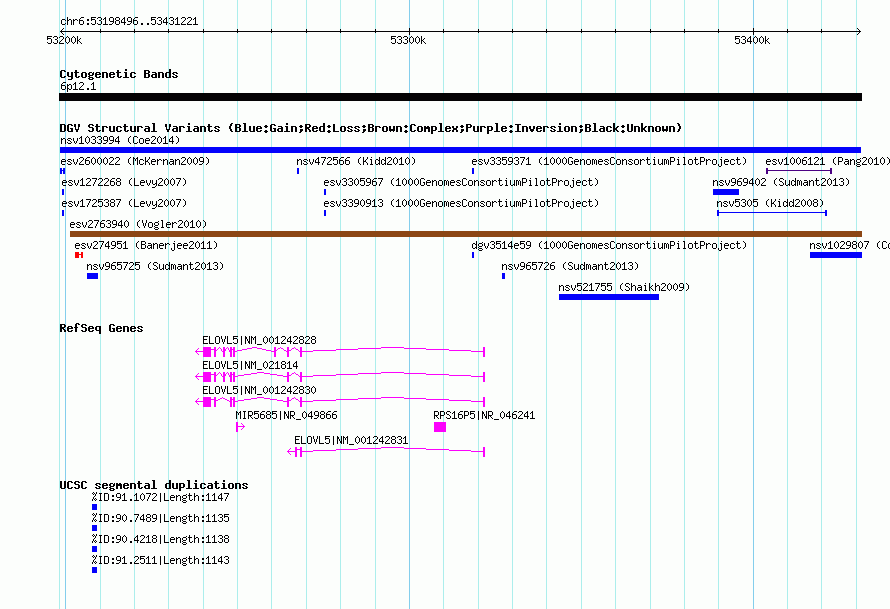Click the duplication marker under %ID:90.4218

tap(94, 549)
